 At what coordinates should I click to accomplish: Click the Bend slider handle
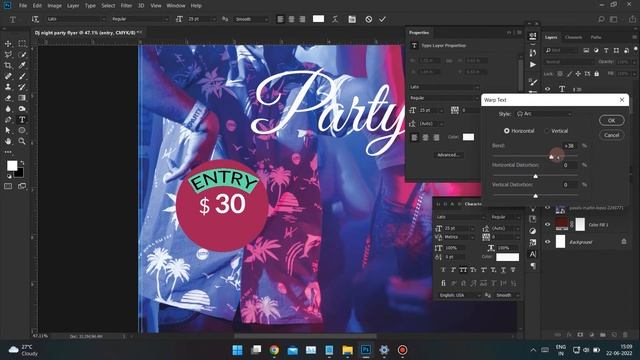point(551,157)
